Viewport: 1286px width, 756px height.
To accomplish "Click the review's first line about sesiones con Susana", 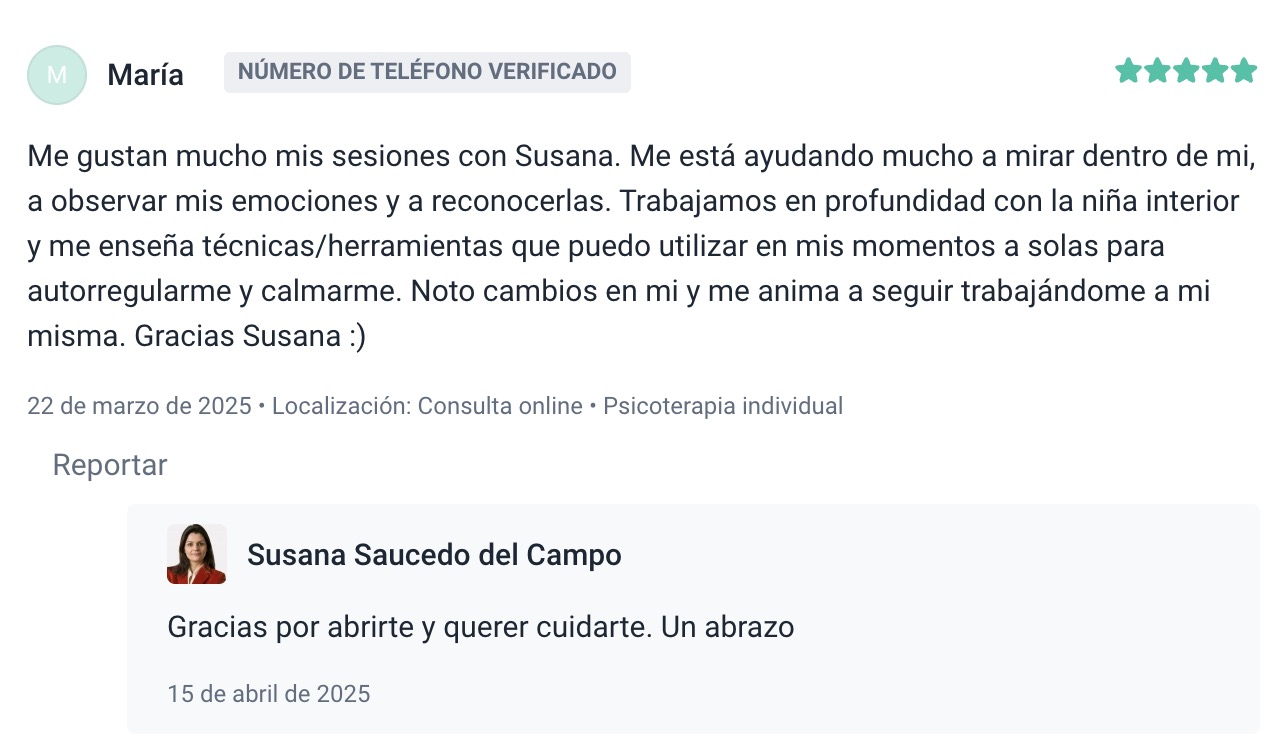I will coord(640,156).
